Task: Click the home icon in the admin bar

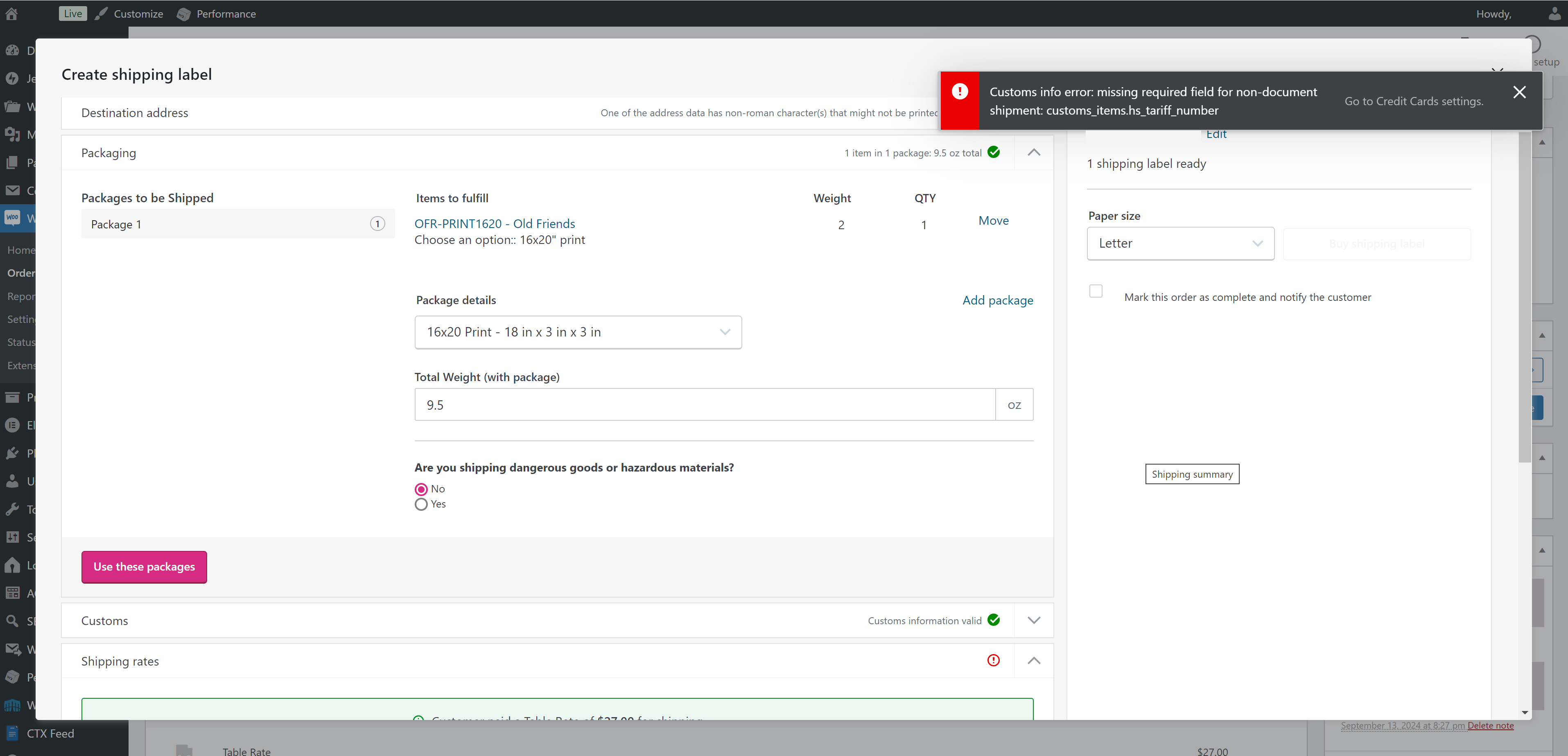Action: click(11, 14)
